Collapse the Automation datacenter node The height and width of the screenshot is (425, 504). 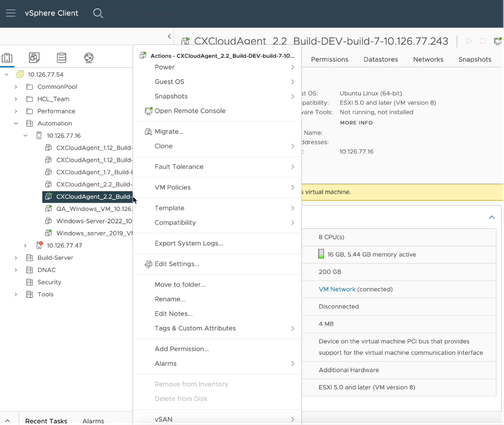tap(16, 123)
